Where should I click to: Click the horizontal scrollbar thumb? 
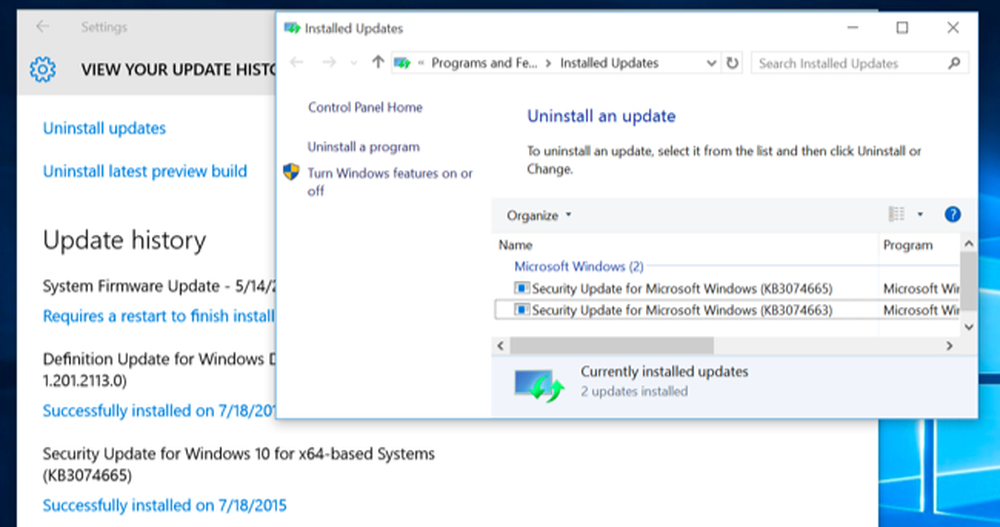pyautogui.click(x=612, y=345)
